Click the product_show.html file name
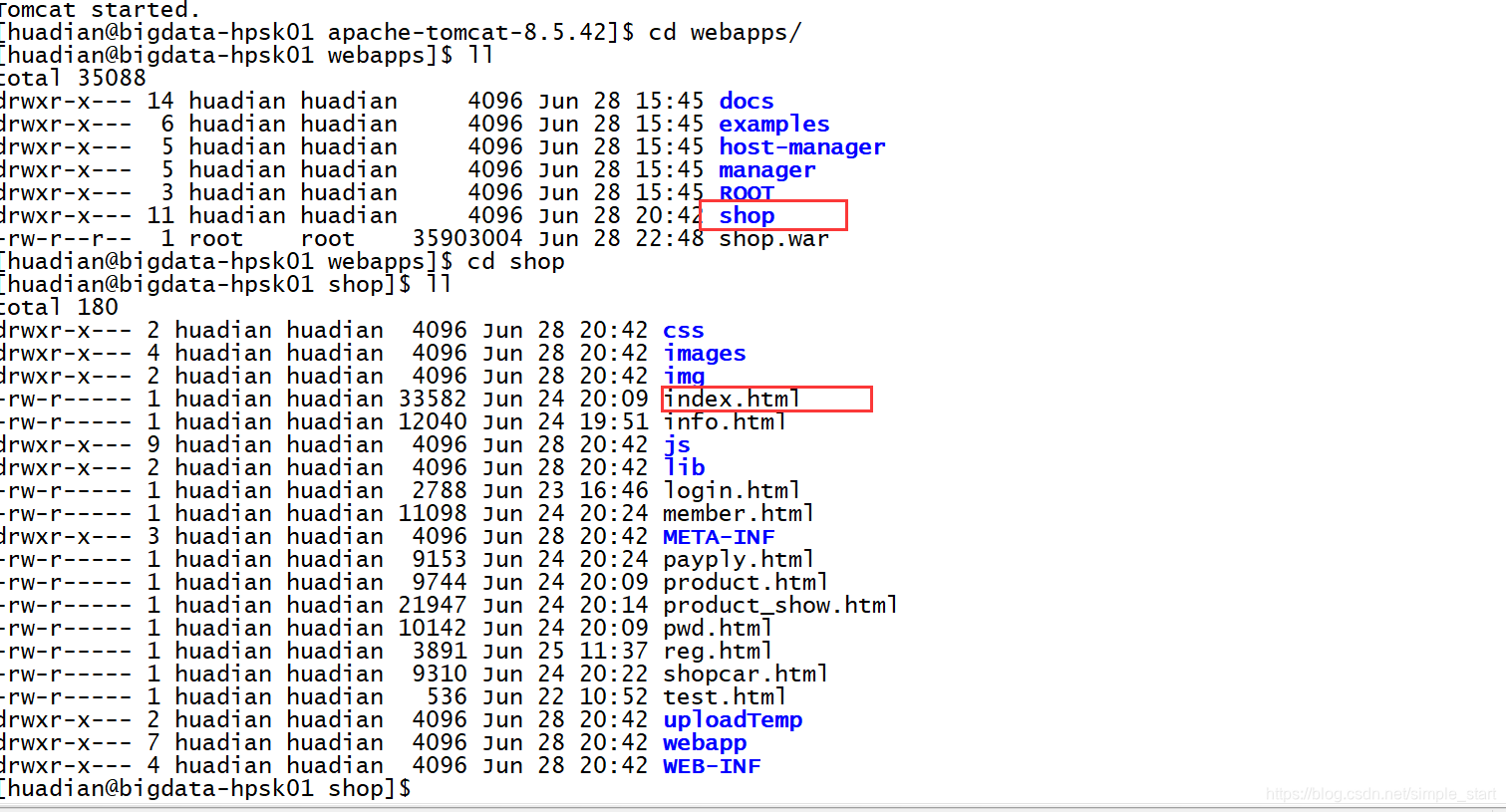This screenshot has height=812, width=1506. 781,606
